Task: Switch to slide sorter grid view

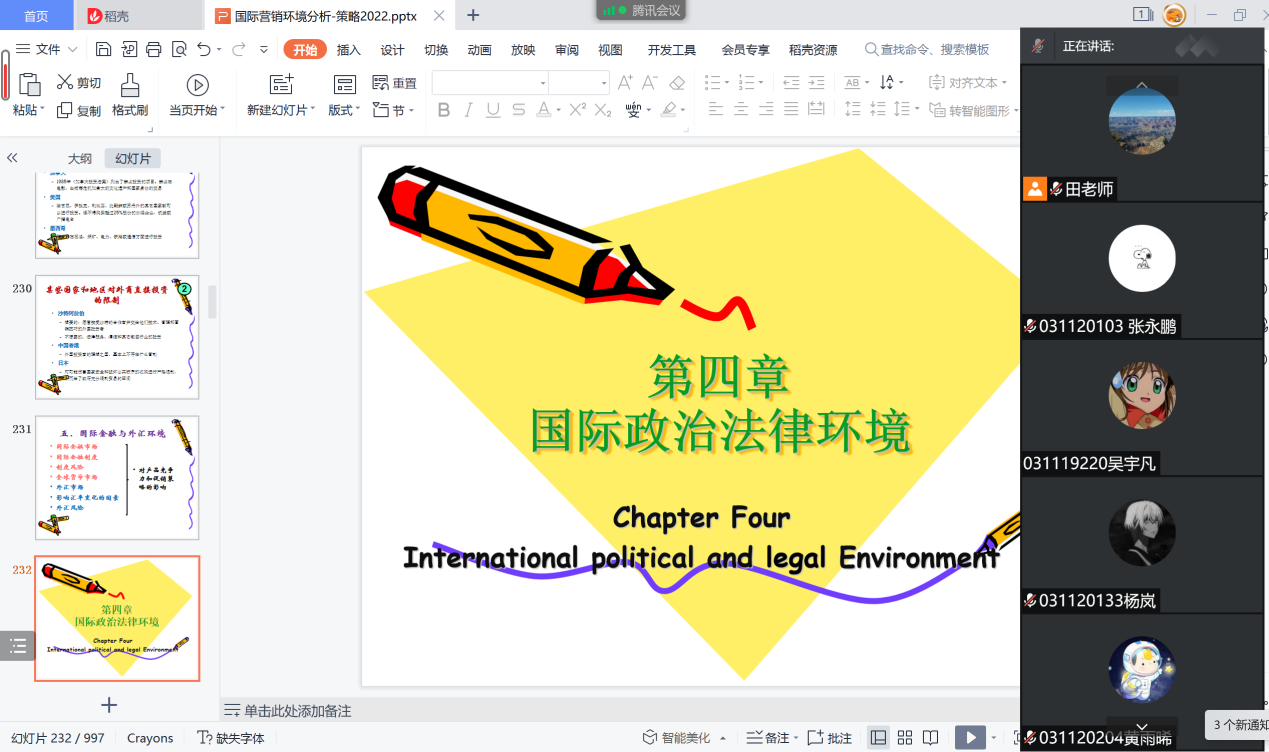Action: click(x=904, y=738)
